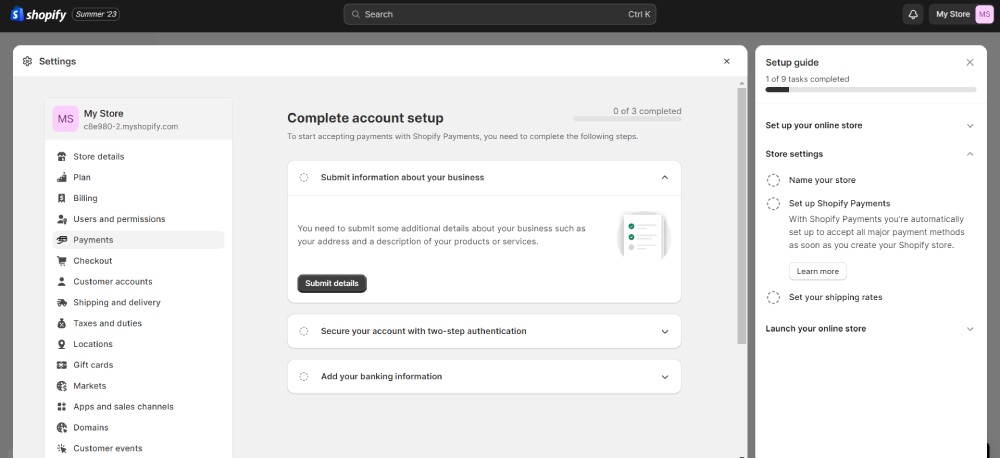Click the Markets globe icon
Screen dimensions: 1000x458
point(62,386)
